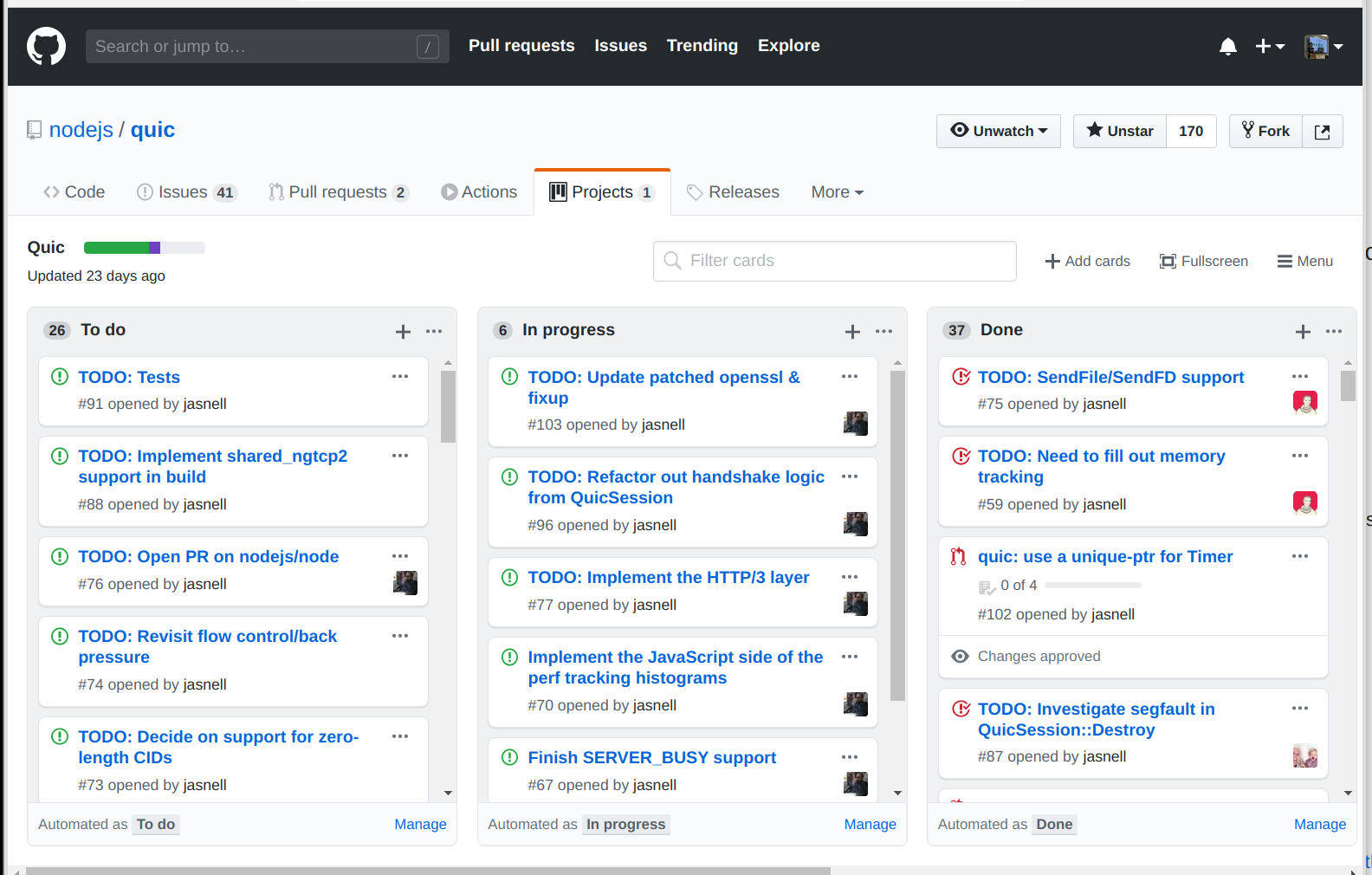Open the GitHub home logo
Viewport: 1372px width, 875px height.
(46, 46)
